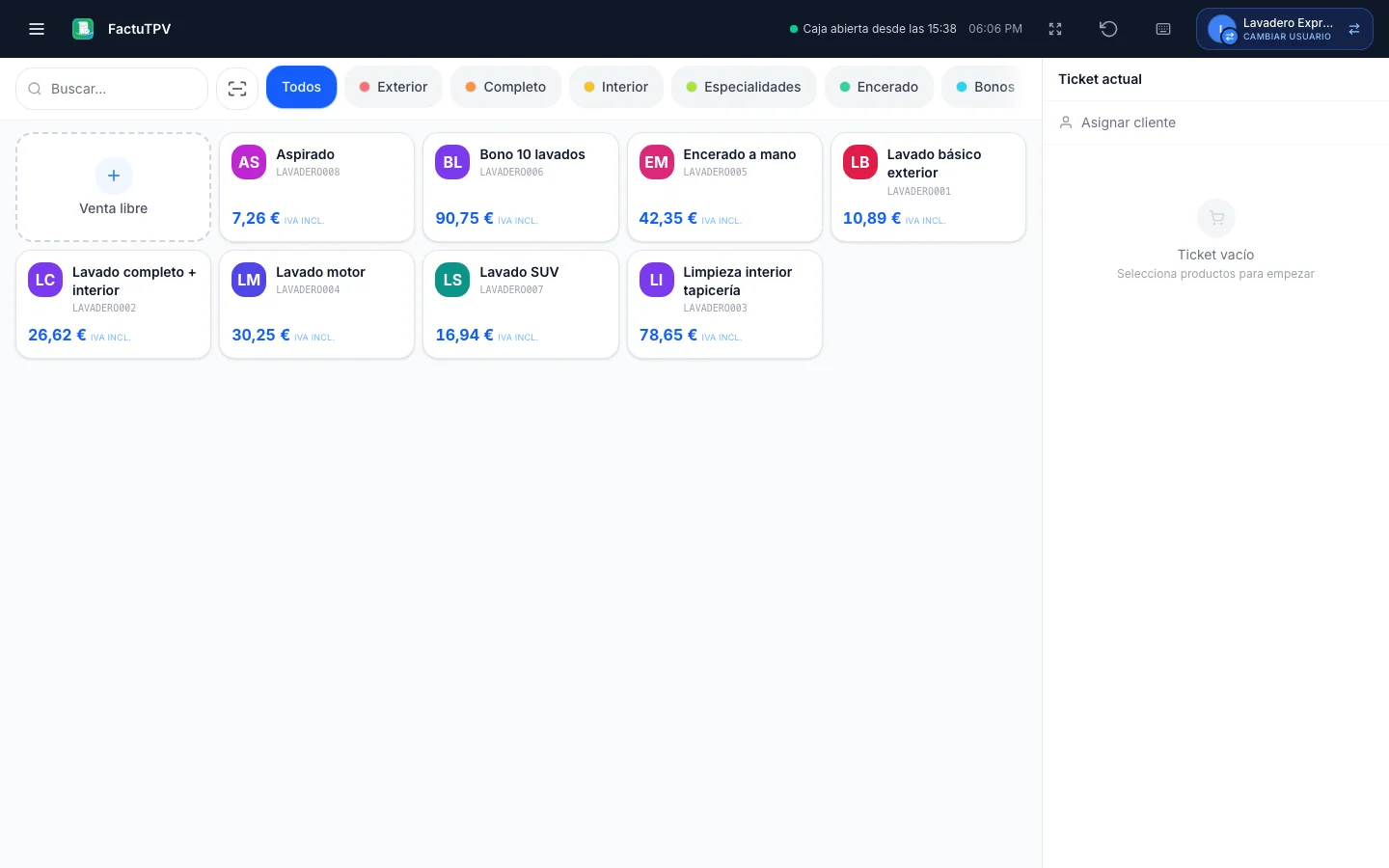Viewport: 1389px width, 868px height.
Task: Click the FactuTPV green logo icon
Action: click(83, 29)
